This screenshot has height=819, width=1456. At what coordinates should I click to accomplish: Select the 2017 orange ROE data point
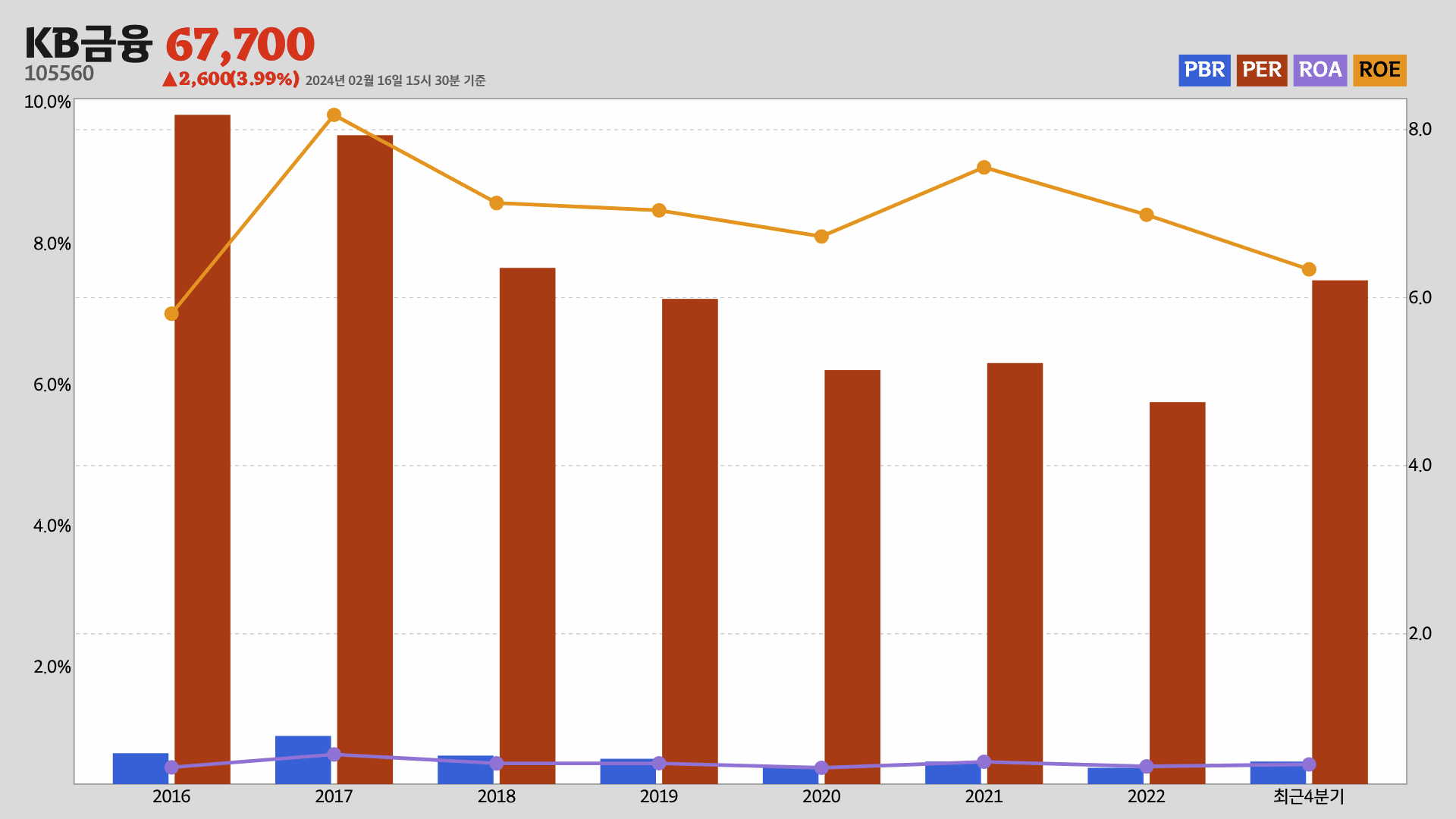tap(334, 115)
